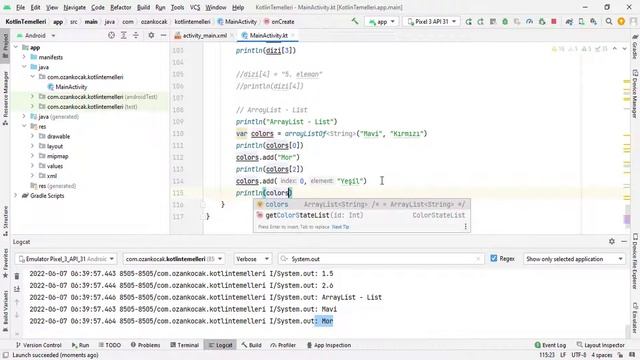This screenshot has height=360, width=640.
Task: Hide the Logcat panel with minus icon
Action: coord(624,242)
